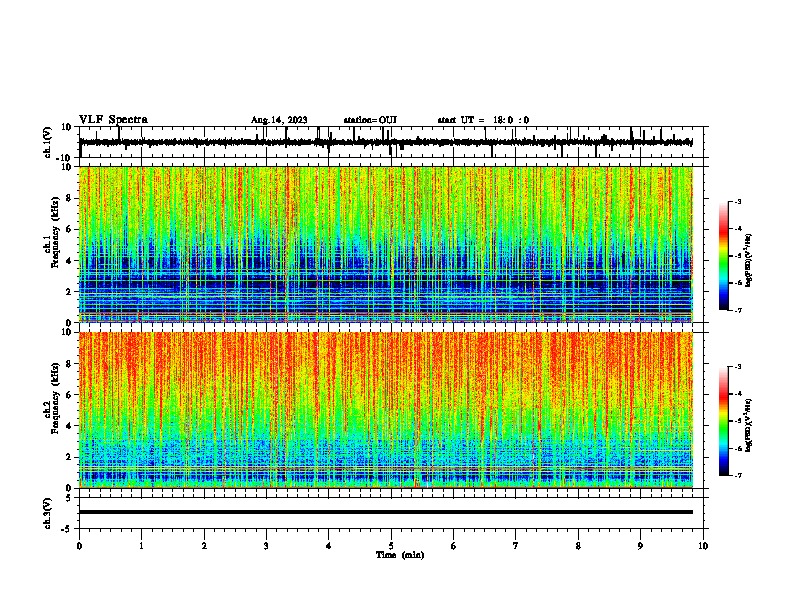Click time axis tick label "5"
792x612 pixels.
coord(391,546)
